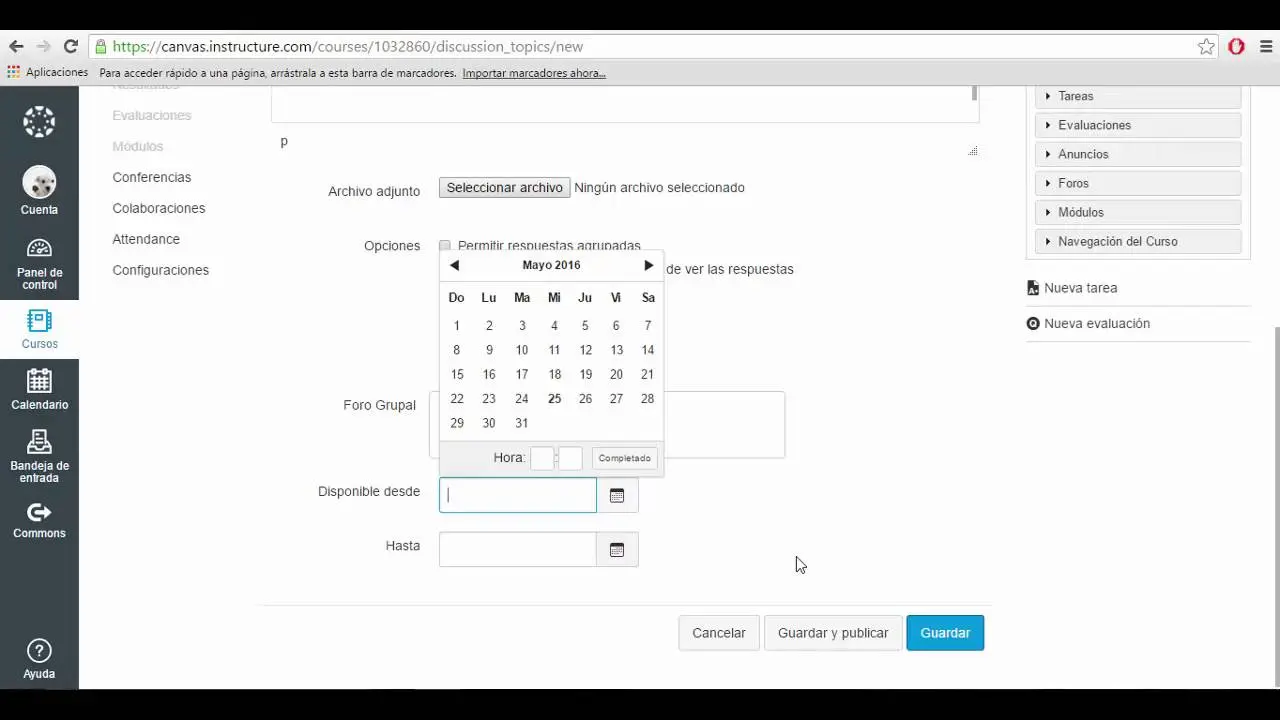Viewport: 1280px width, 720px height.
Task: Expand the Tareas panel on the right
Action: pos(1138,96)
